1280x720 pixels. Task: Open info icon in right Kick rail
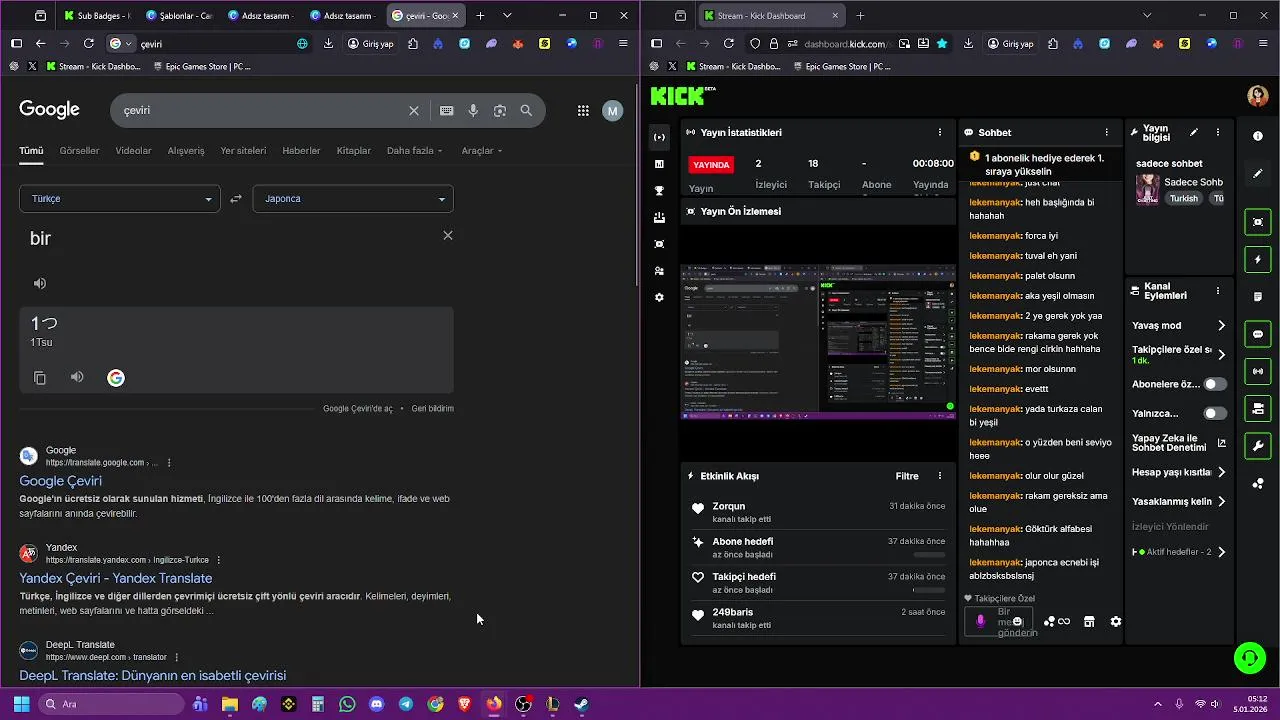pos(1258,136)
